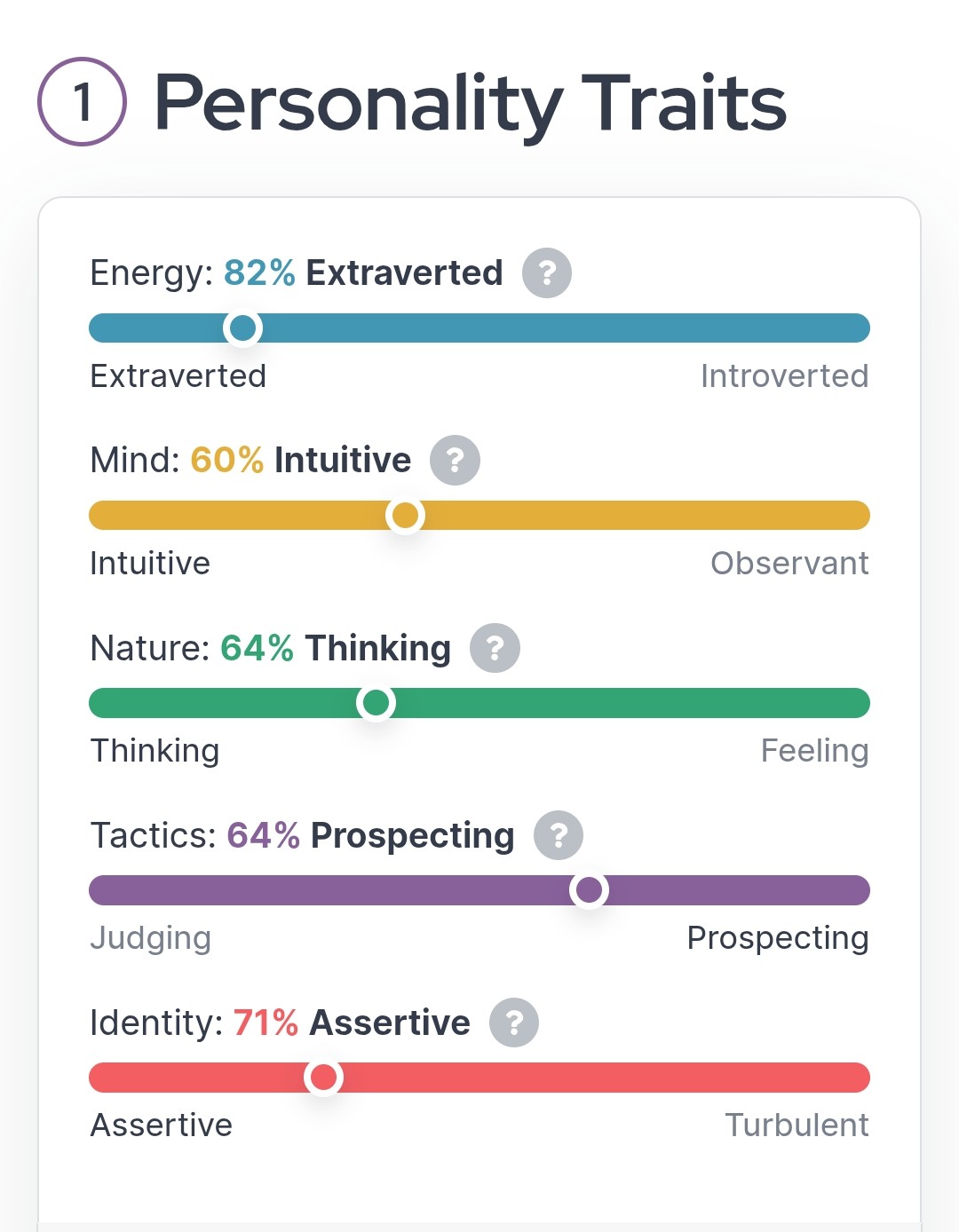
Task: Open help icon beside Nature Thinking
Action: (495, 648)
